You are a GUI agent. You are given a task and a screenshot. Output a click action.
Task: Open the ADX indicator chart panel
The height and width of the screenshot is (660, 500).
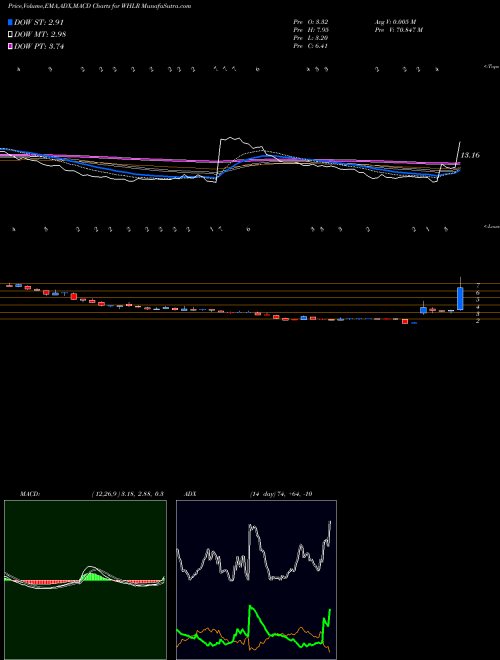(x=256, y=580)
